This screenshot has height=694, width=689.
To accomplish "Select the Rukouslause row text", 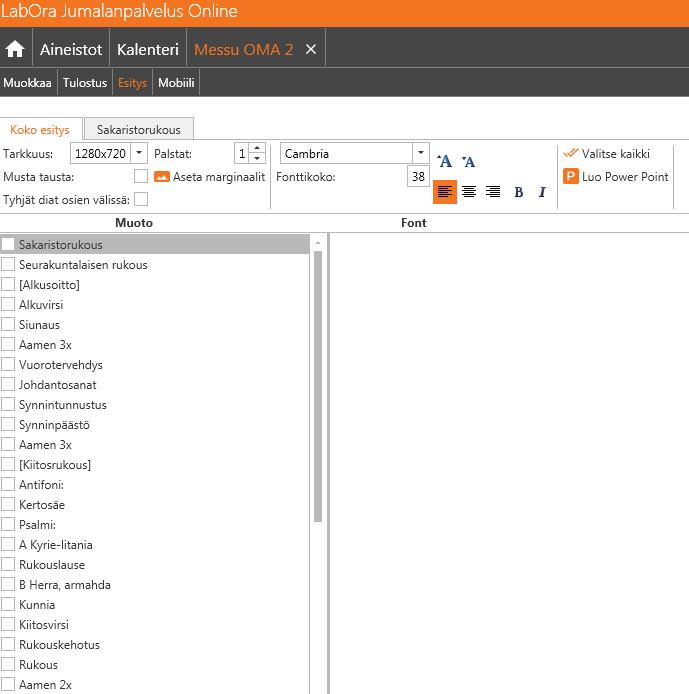I will (52, 565).
